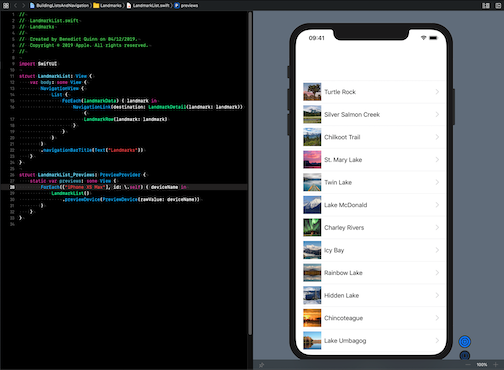Open Lake McDonald in the list
The height and width of the screenshot is (370, 504).
pyautogui.click(x=371, y=205)
